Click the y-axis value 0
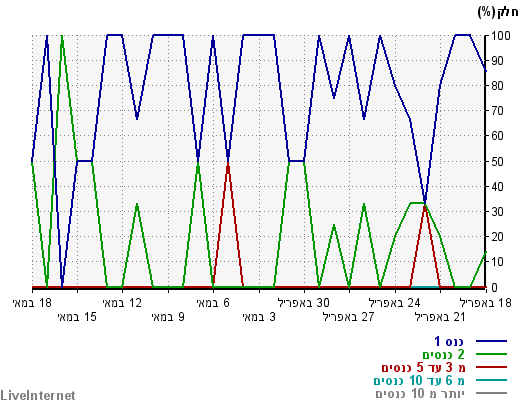This screenshot has width=520, height=405. 495,287
